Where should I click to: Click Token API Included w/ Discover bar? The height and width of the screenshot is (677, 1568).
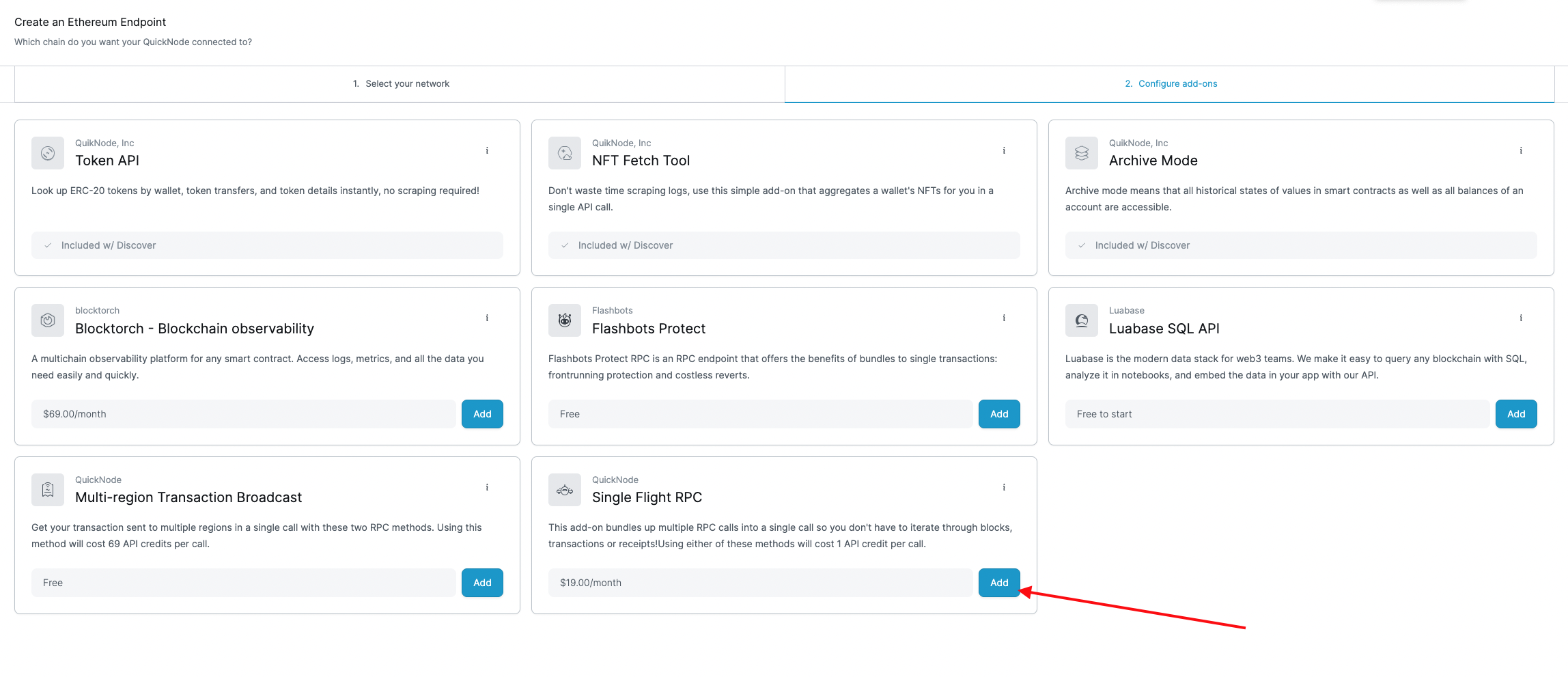point(267,245)
